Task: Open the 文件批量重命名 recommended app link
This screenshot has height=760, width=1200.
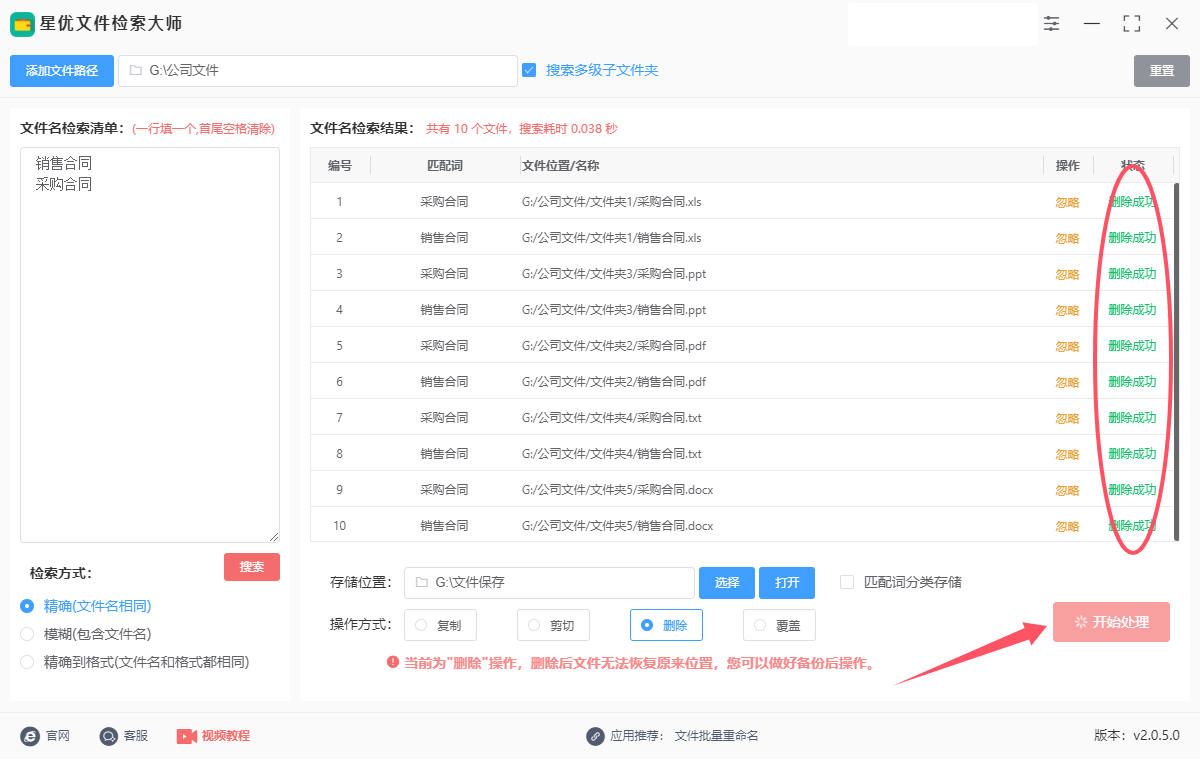Action: (x=717, y=736)
